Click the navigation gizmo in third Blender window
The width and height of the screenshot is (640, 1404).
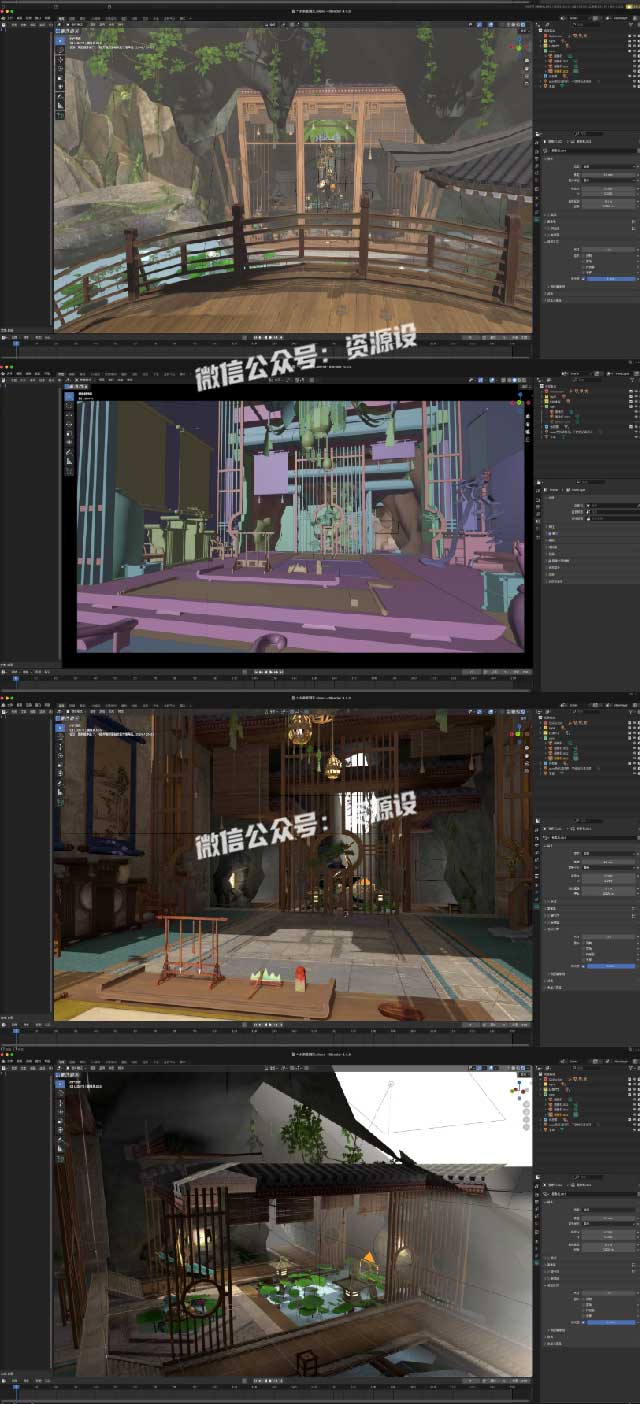(519, 734)
